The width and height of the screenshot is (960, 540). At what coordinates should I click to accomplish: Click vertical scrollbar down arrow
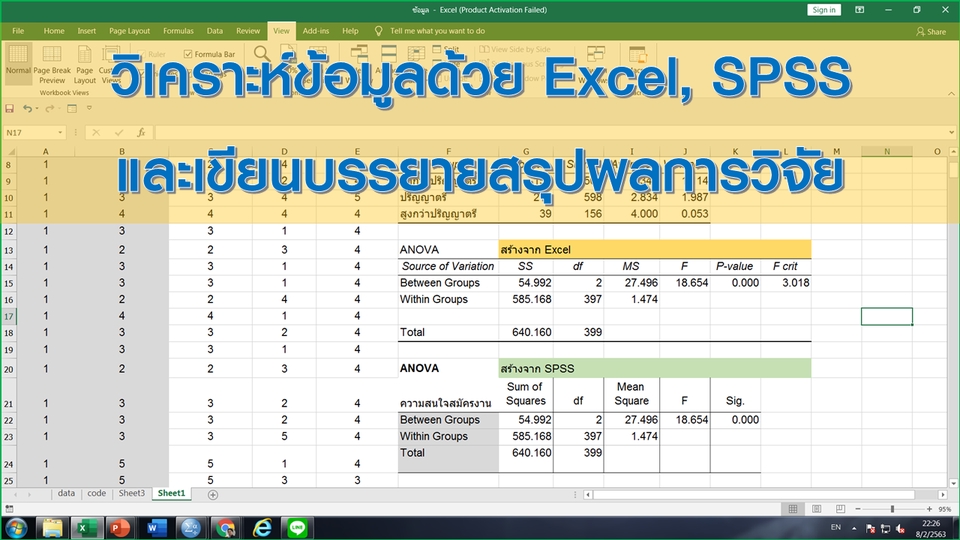click(953, 483)
